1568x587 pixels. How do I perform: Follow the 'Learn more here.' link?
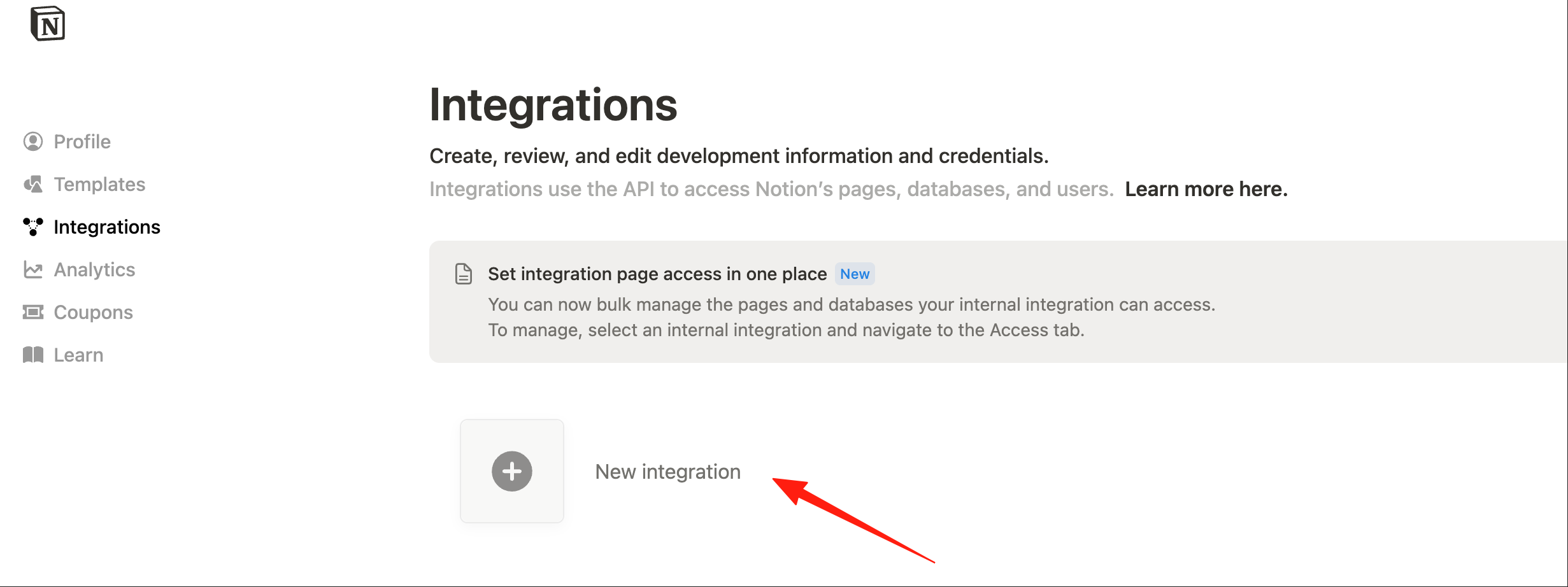tap(1206, 189)
